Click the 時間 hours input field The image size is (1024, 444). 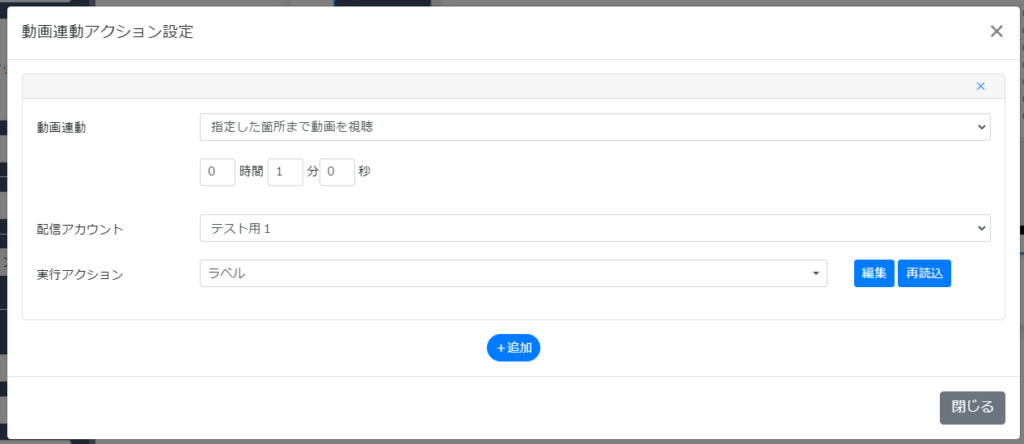coord(217,172)
